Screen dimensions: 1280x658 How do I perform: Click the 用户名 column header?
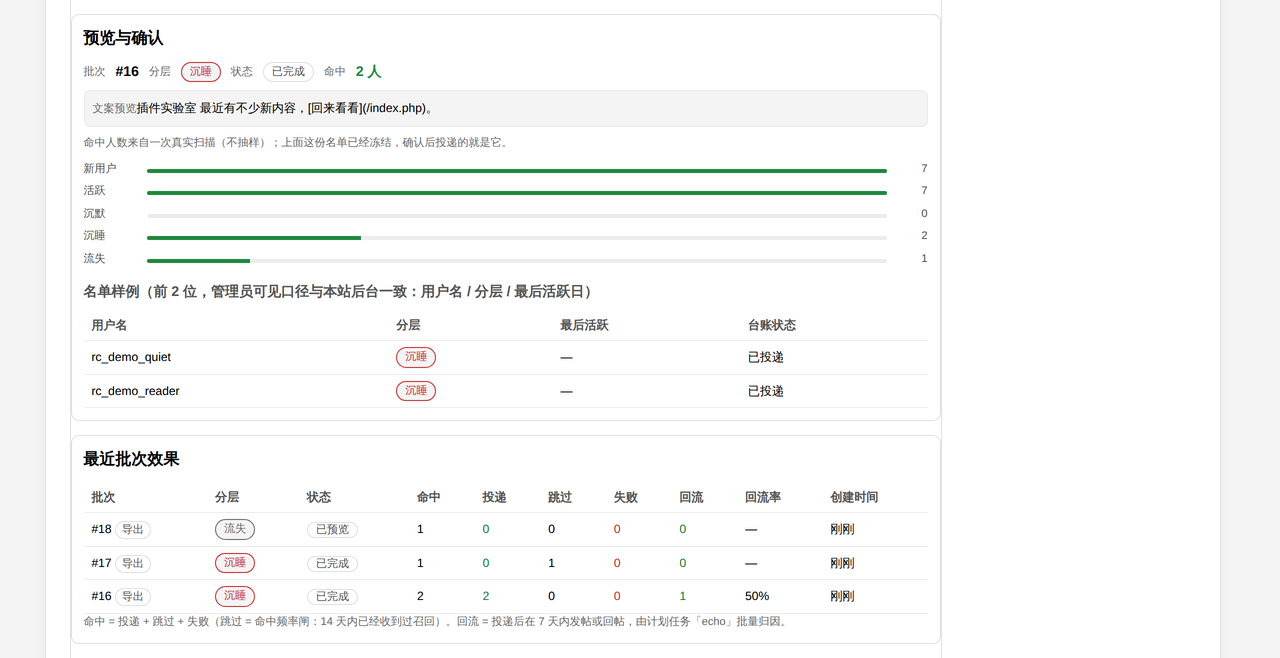[x=109, y=325]
